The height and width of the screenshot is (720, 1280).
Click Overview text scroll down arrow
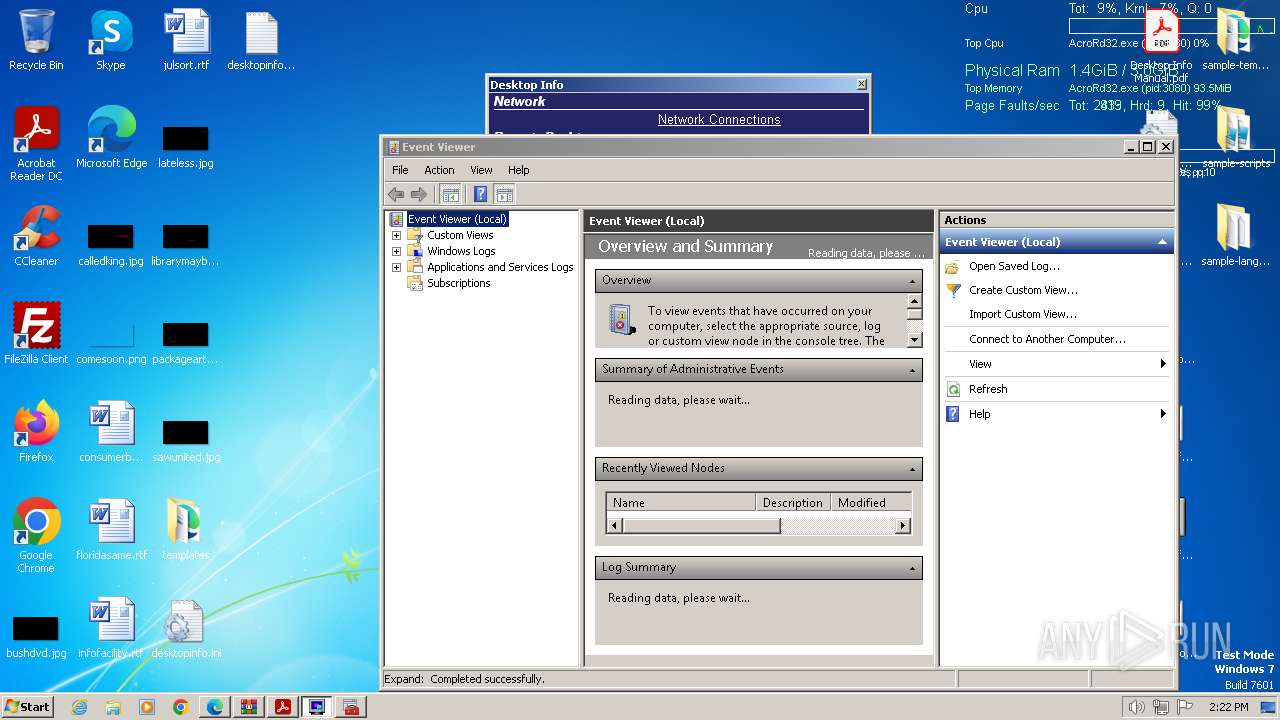click(914, 340)
